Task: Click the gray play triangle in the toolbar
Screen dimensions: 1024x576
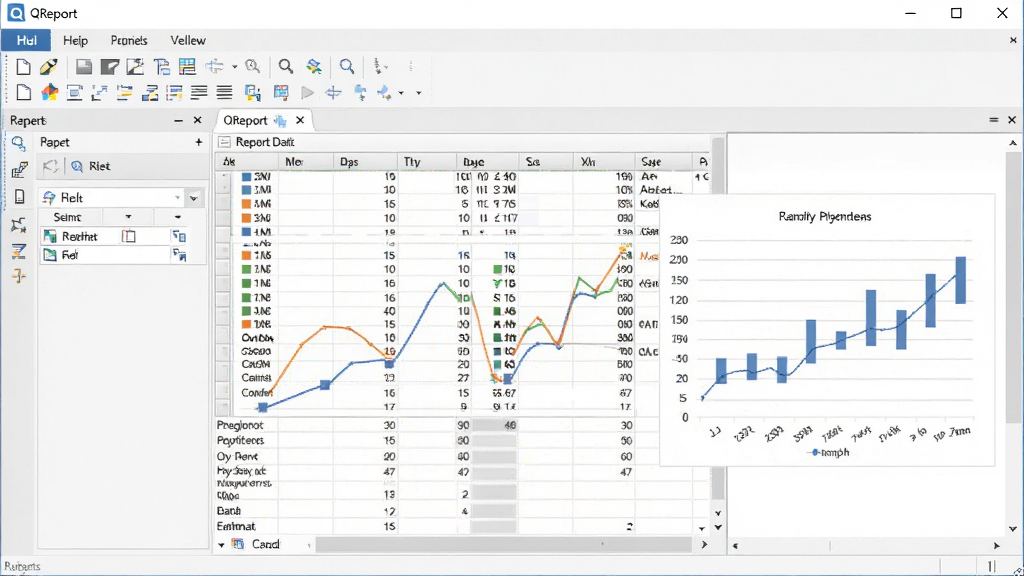Action: [307, 93]
